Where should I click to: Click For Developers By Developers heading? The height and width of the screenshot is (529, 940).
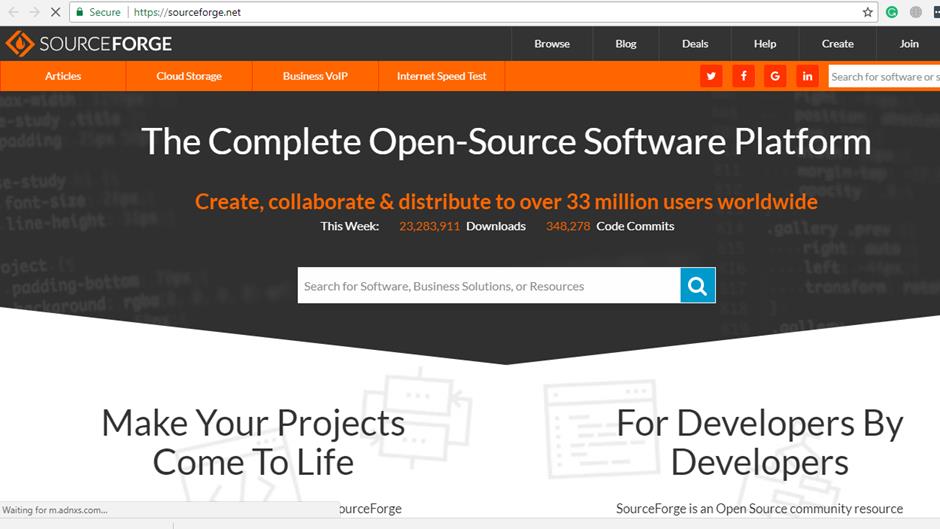click(760, 443)
